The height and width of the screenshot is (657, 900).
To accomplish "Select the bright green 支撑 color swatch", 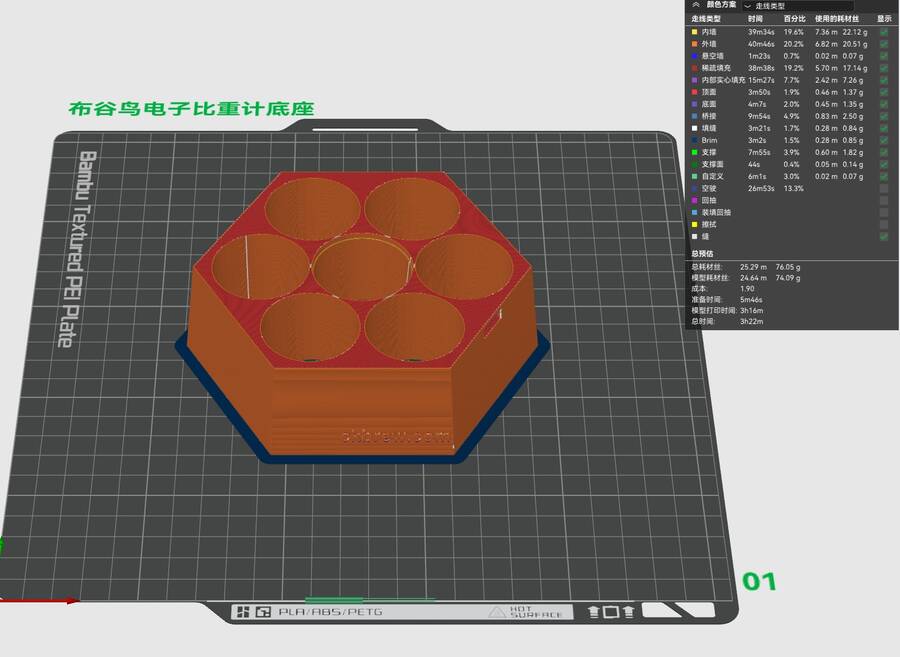I will coord(694,152).
